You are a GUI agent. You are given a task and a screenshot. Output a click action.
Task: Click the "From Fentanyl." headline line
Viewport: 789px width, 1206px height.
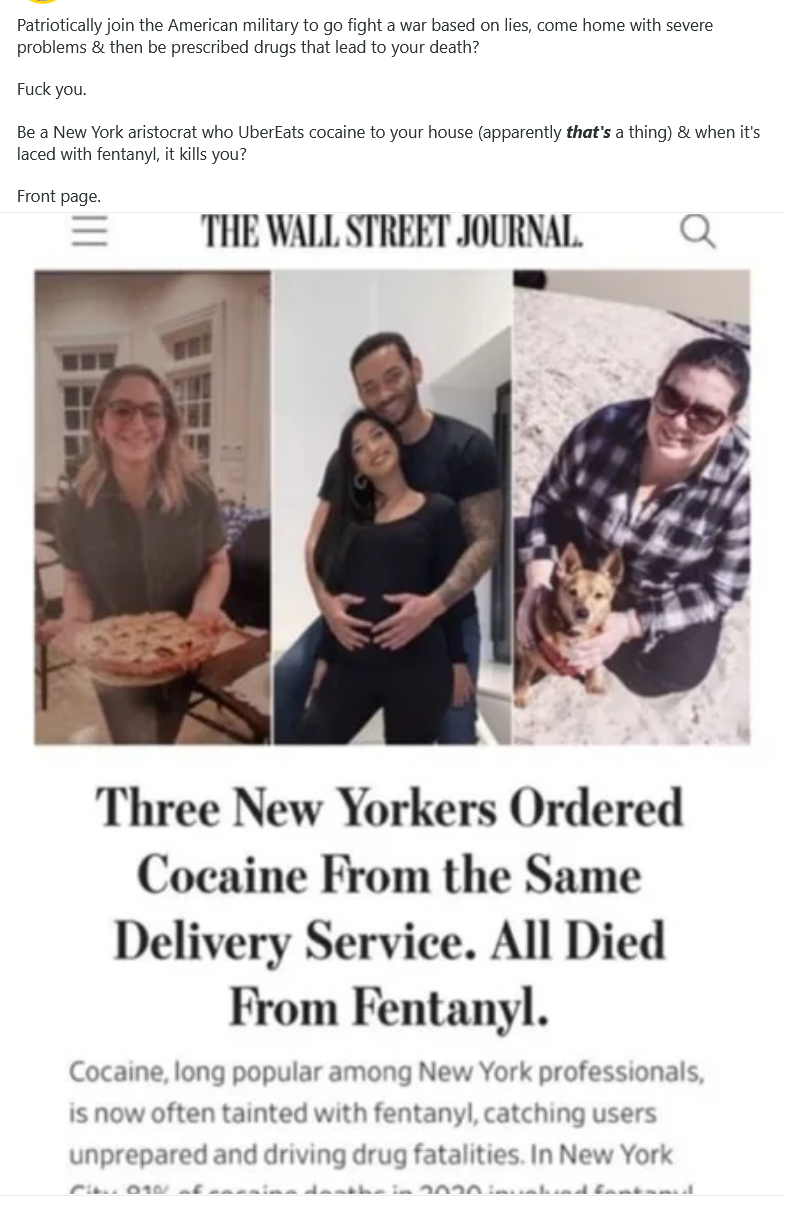click(x=390, y=1008)
